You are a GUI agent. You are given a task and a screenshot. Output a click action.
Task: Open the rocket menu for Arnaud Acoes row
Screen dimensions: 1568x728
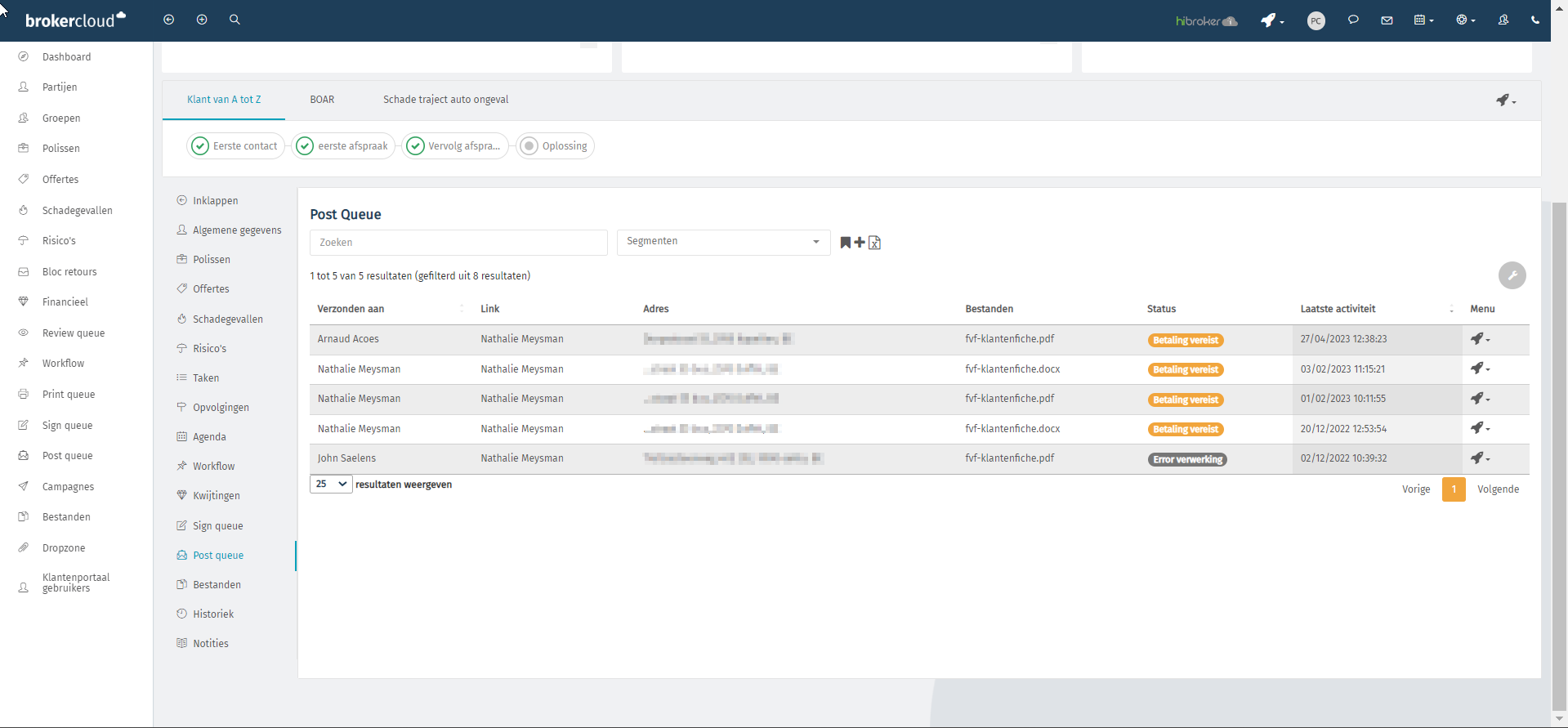[x=1480, y=339]
